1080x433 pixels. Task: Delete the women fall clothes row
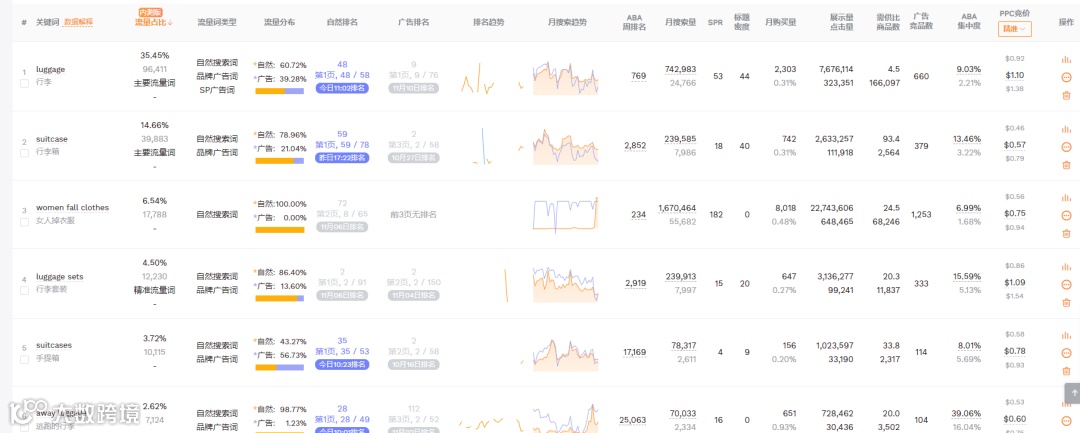(x=1066, y=233)
